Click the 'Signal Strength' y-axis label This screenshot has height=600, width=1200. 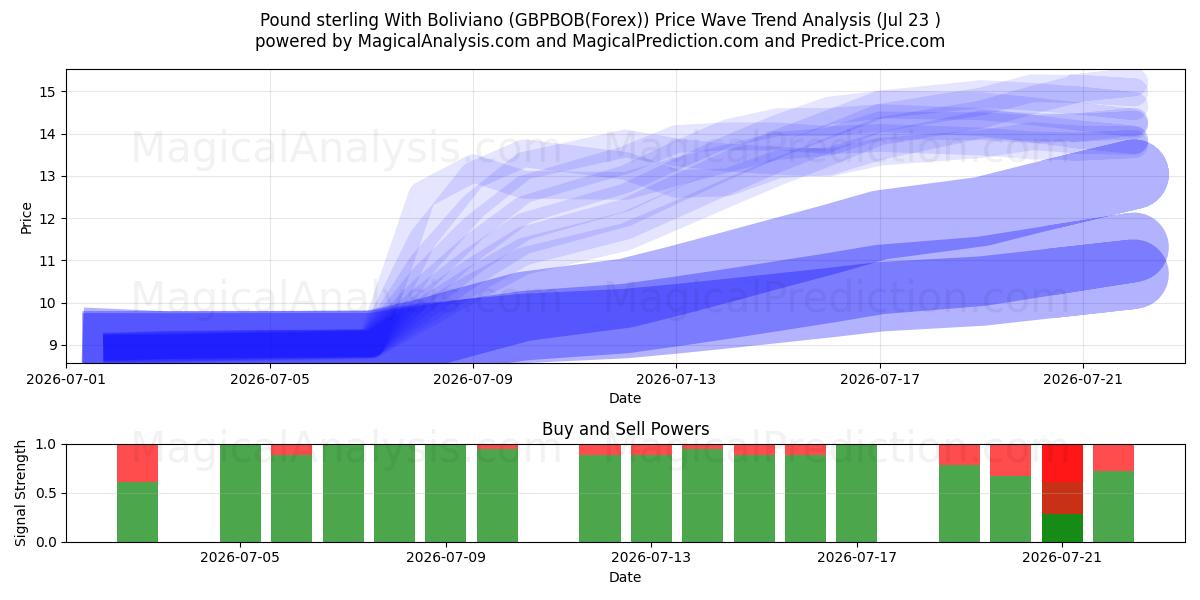(21, 493)
